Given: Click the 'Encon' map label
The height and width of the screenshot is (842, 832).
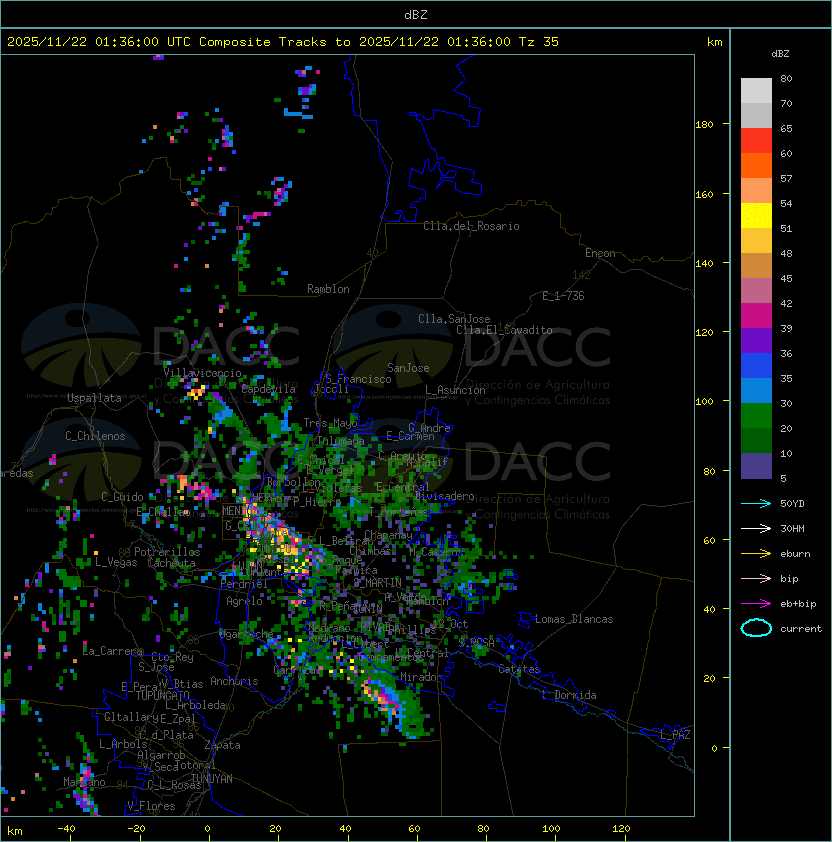Looking at the screenshot, I should 600,253.
